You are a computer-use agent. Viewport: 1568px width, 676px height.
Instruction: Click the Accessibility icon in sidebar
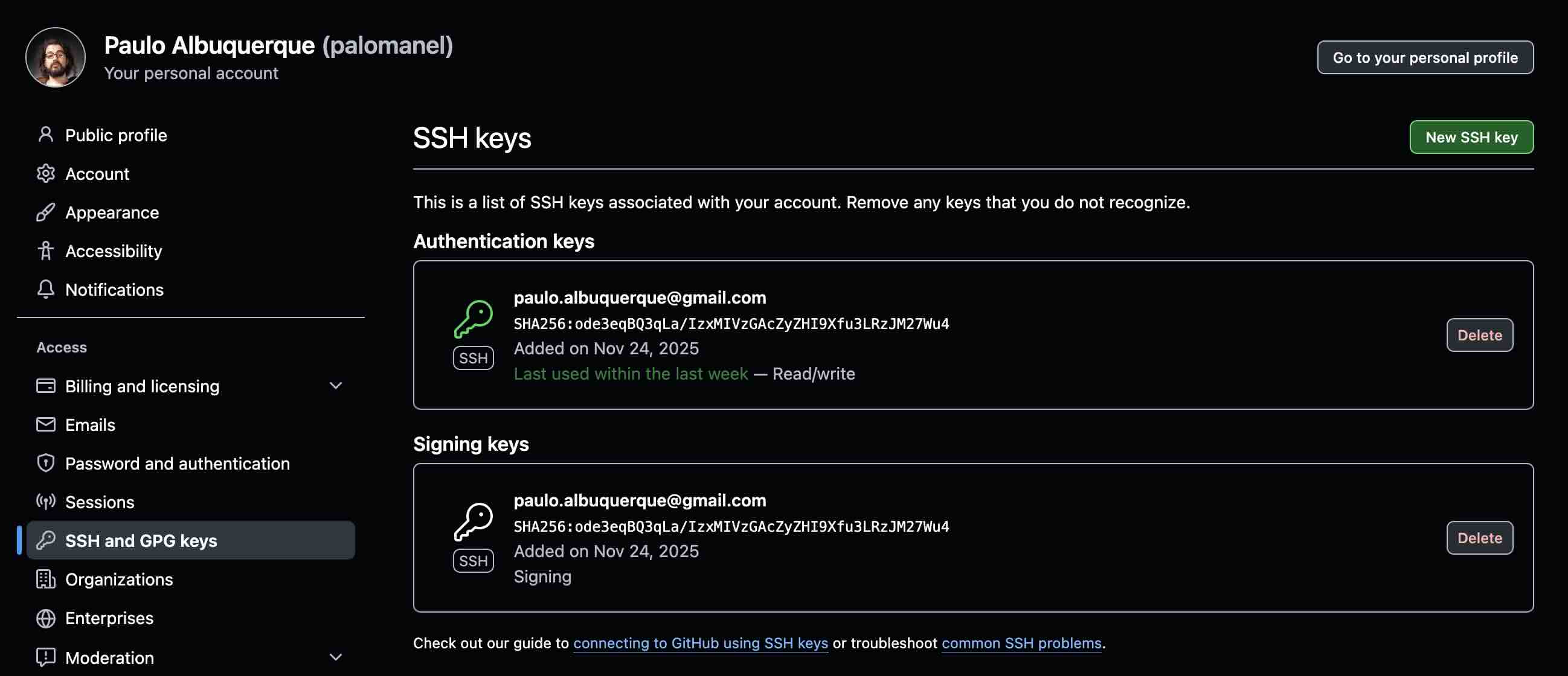click(46, 250)
